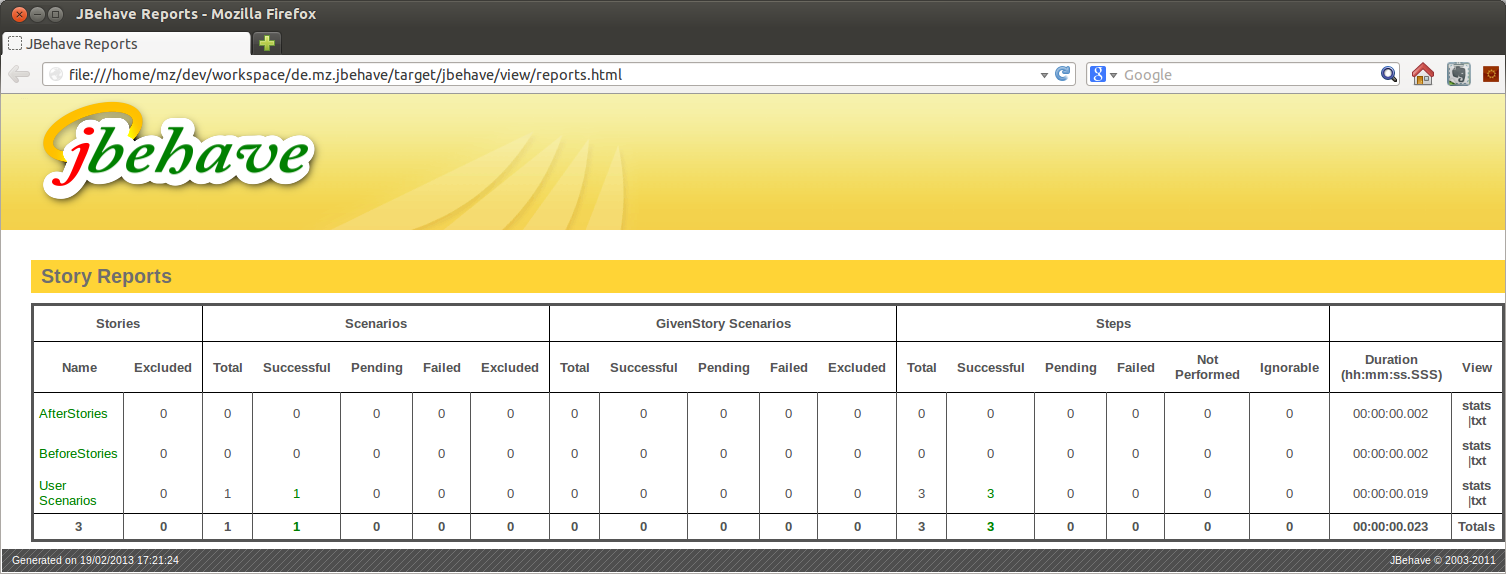This screenshot has width=1506, height=574.
Task: Click the window title JBehave Reports - Mozilla Firefox
Action: coord(195,14)
